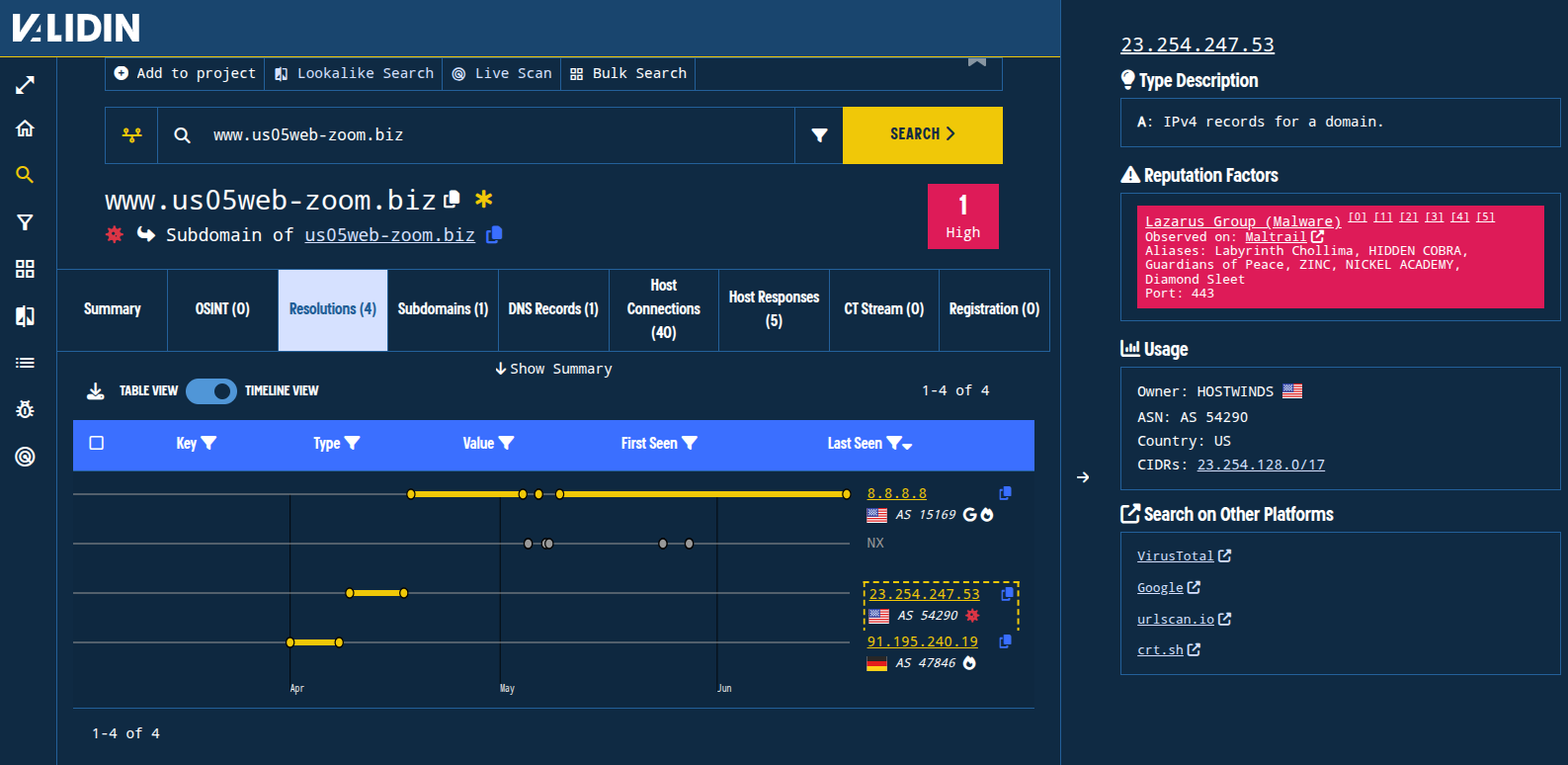Select the Resolutions (4) tab
The width and height of the screenshot is (1568, 765).
coord(333,309)
